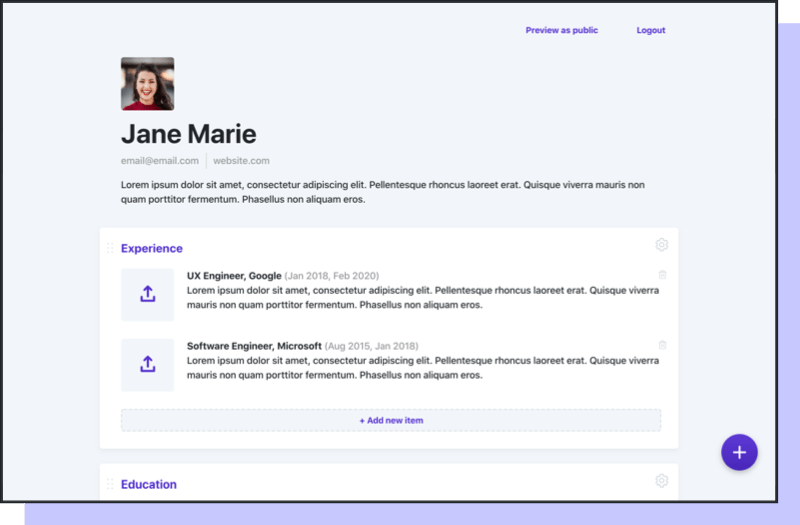Click the Preview as public link
Image resolution: width=800 pixels, height=525 pixels.
(x=561, y=30)
